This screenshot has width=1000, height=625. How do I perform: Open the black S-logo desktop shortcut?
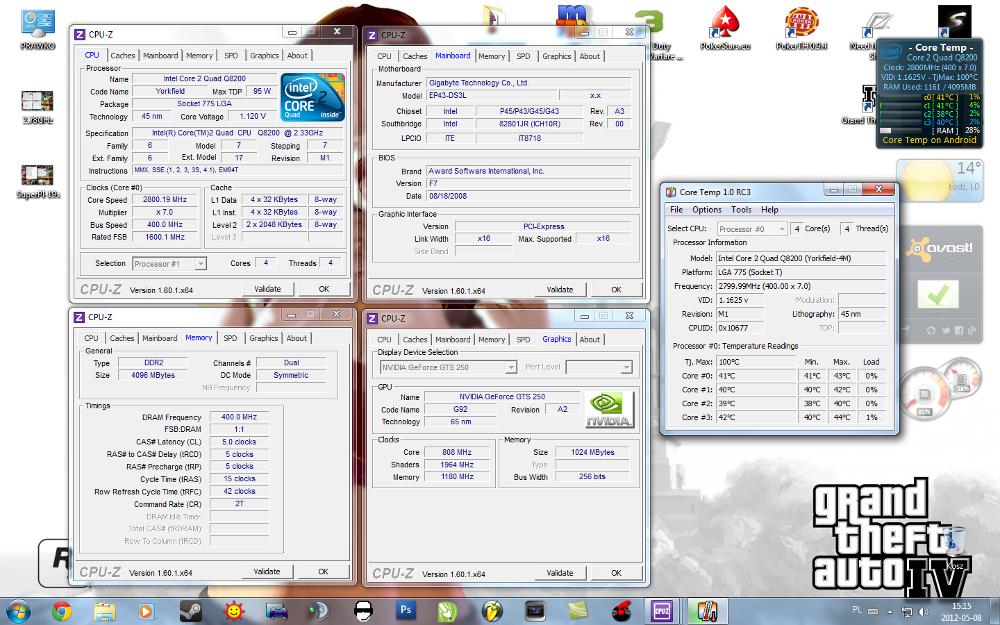click(954, 22)
